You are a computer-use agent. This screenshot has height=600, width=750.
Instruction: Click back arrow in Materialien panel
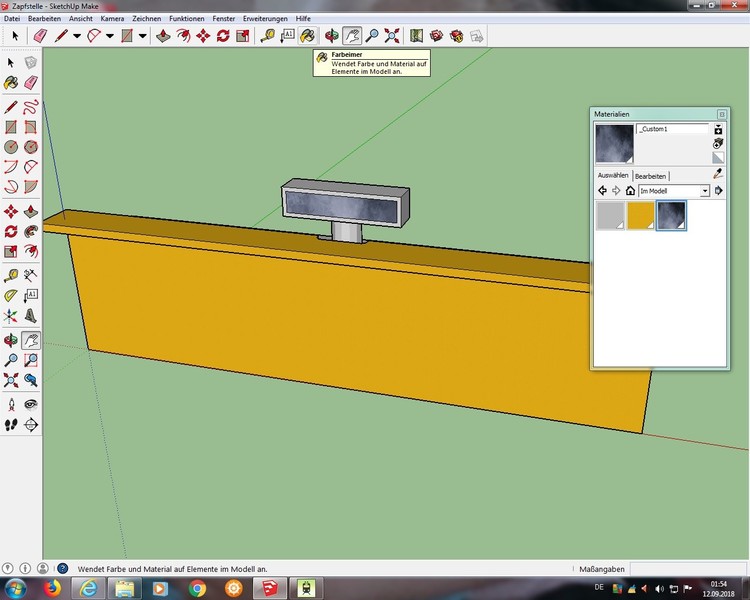603,190
